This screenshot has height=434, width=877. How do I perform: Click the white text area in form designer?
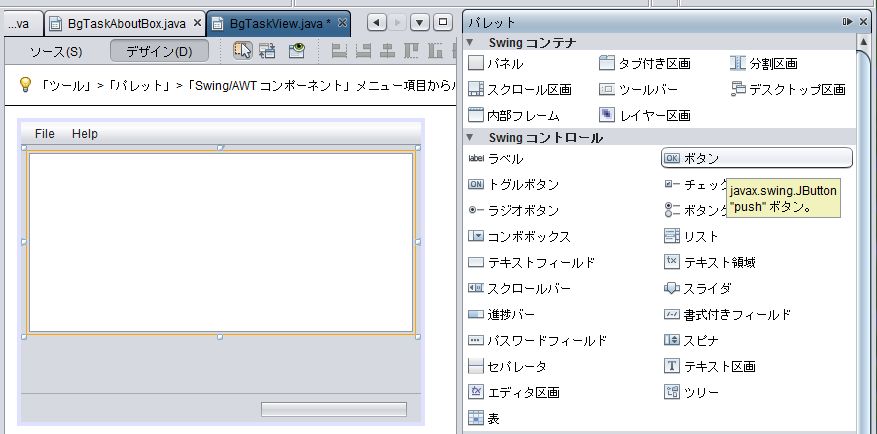coord(220,241)
